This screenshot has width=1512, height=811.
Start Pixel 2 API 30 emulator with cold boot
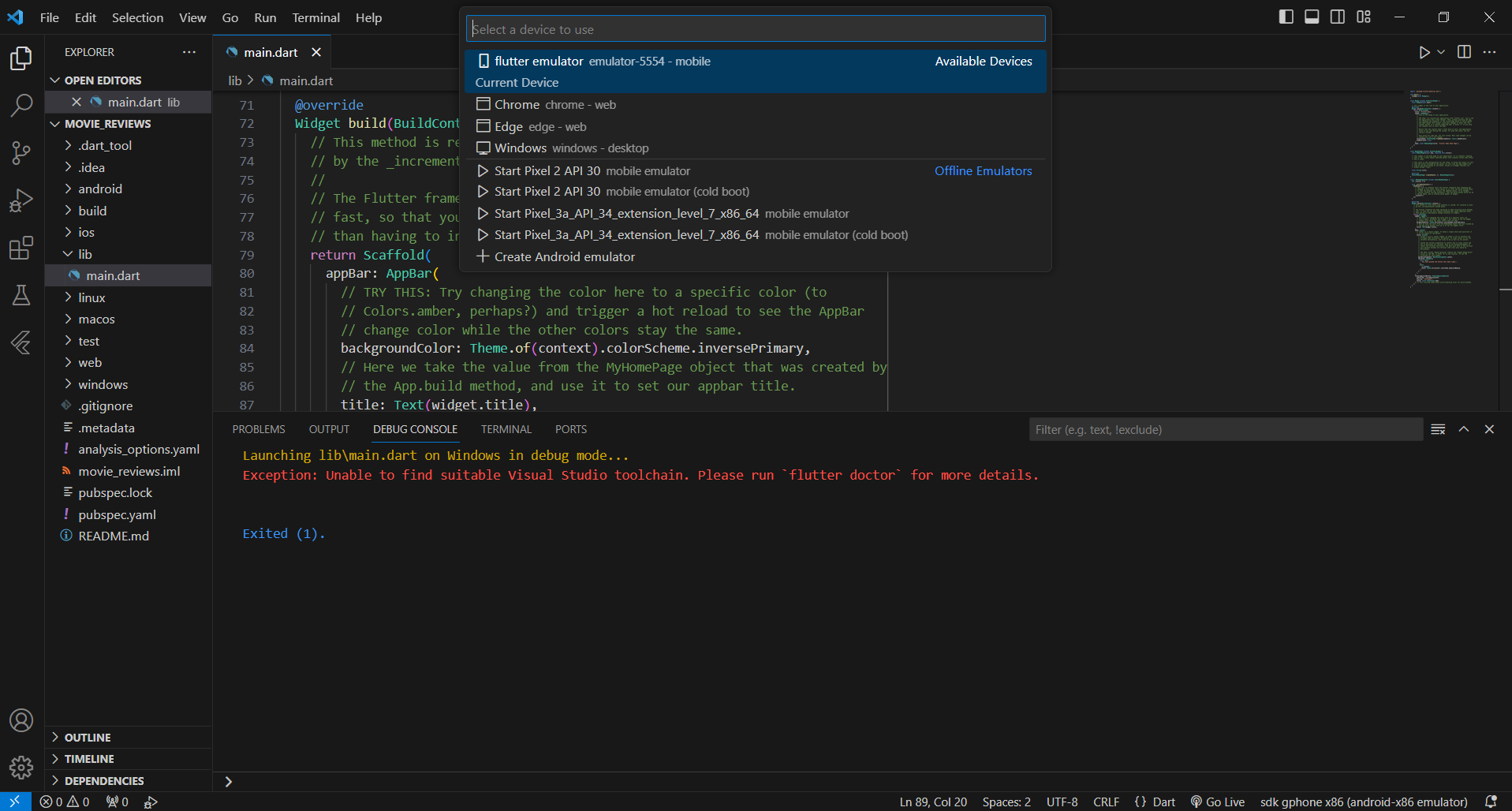(756, 192)
